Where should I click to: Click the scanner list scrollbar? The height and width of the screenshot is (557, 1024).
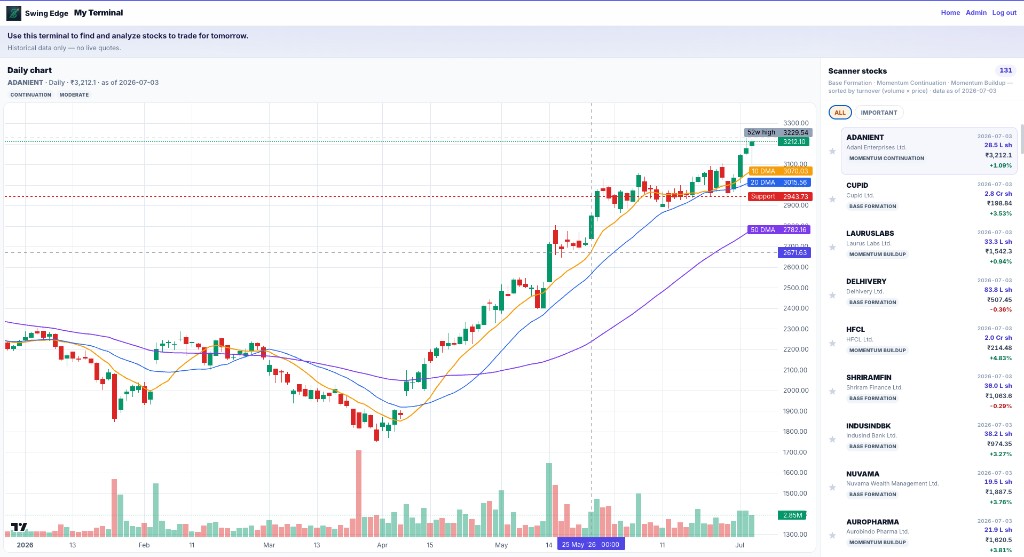tap(1021, 140)
